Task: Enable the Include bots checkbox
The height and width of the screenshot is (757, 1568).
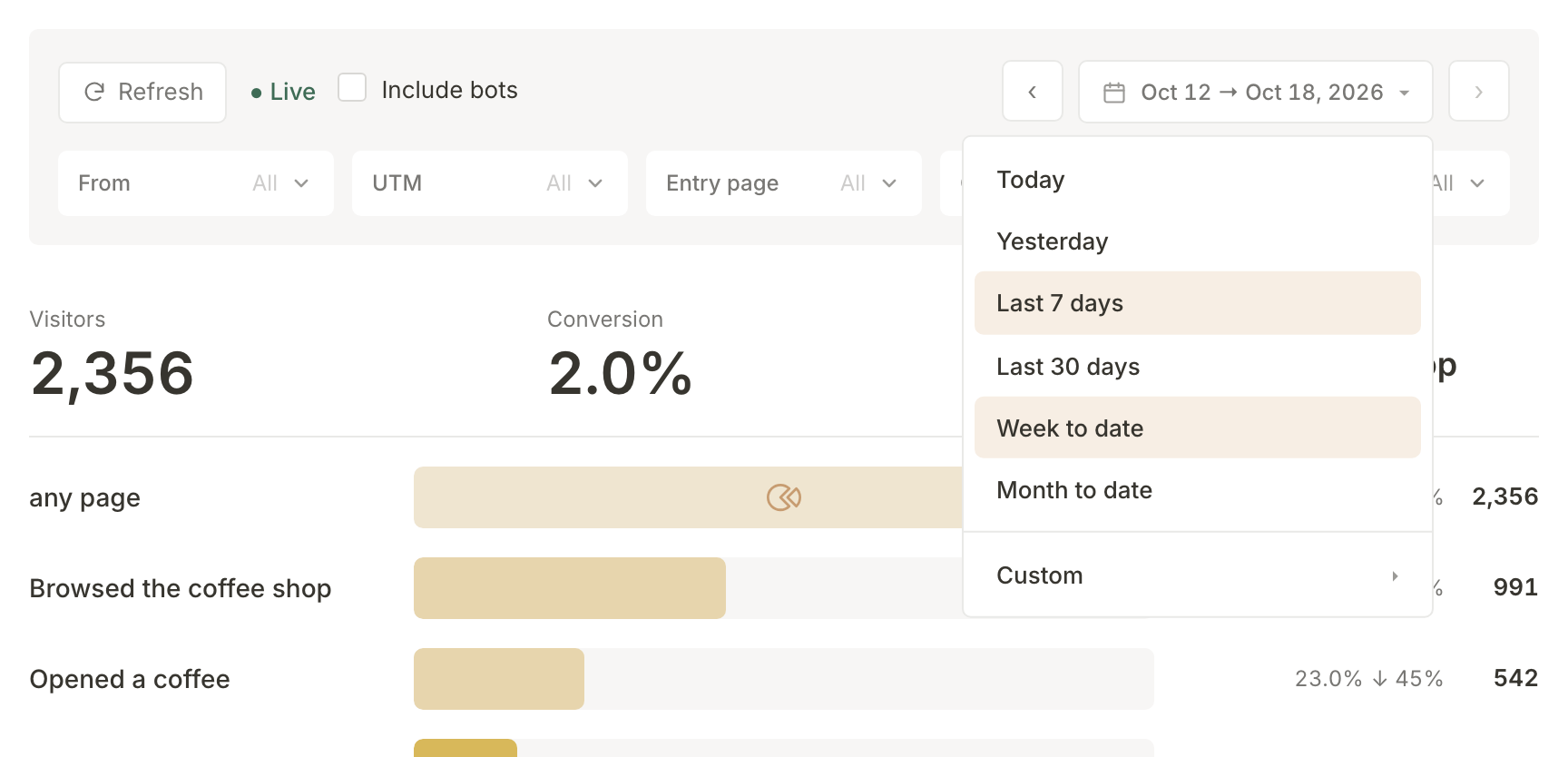Action: pyautogui.click(x=352, y=88)
